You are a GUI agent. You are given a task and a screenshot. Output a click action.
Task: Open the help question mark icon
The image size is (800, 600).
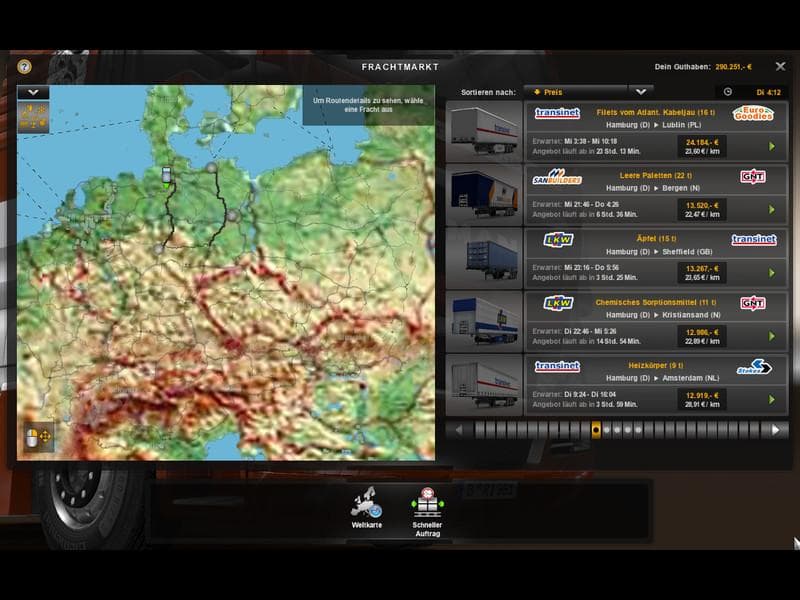click(x=24, y=66)
